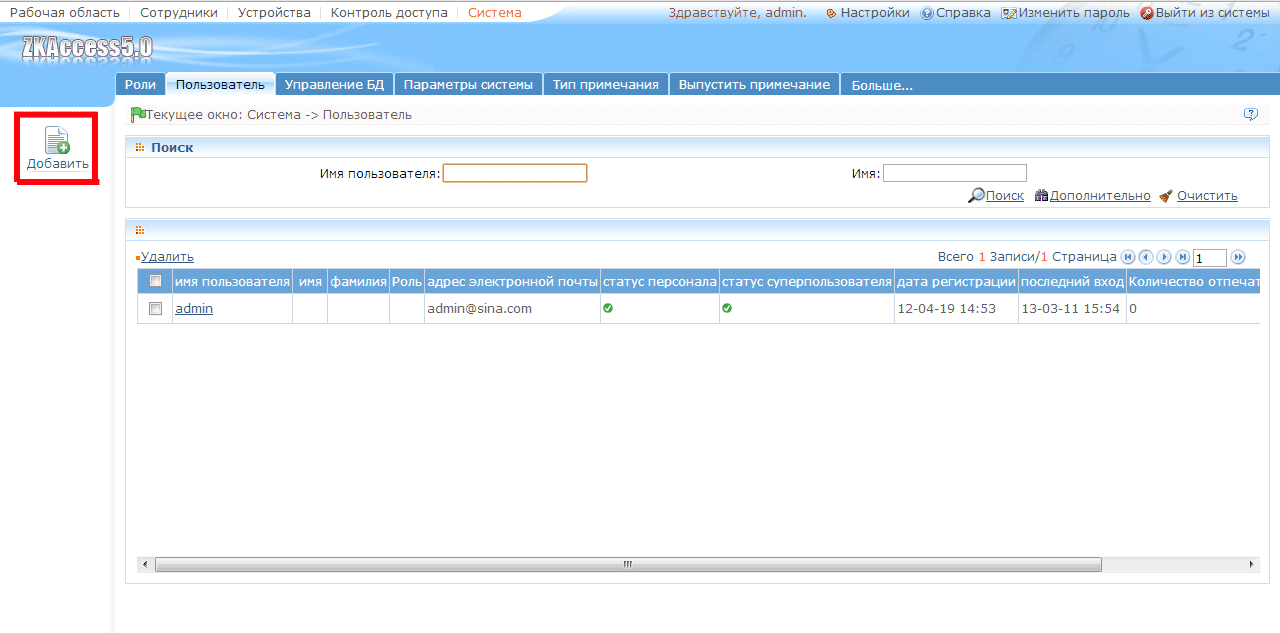Screen dimensions: 1280x633
Task: Click the horizontal scrollbar thumb
Action: 628,564
